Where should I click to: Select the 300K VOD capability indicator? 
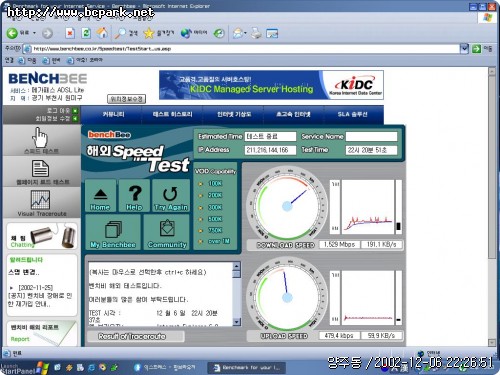tap(211, 207)
